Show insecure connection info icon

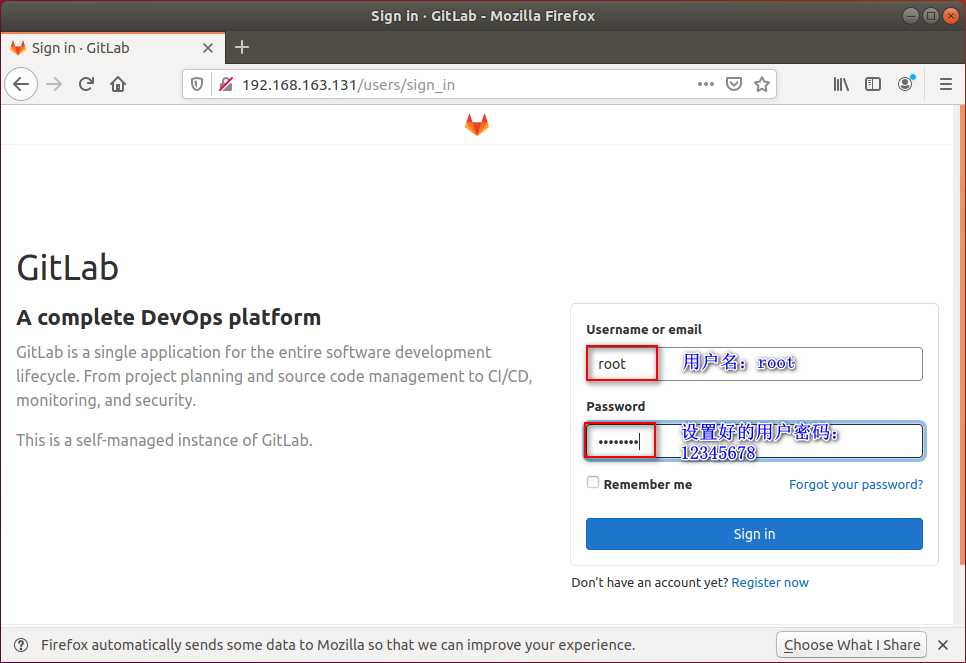[226, 84]
